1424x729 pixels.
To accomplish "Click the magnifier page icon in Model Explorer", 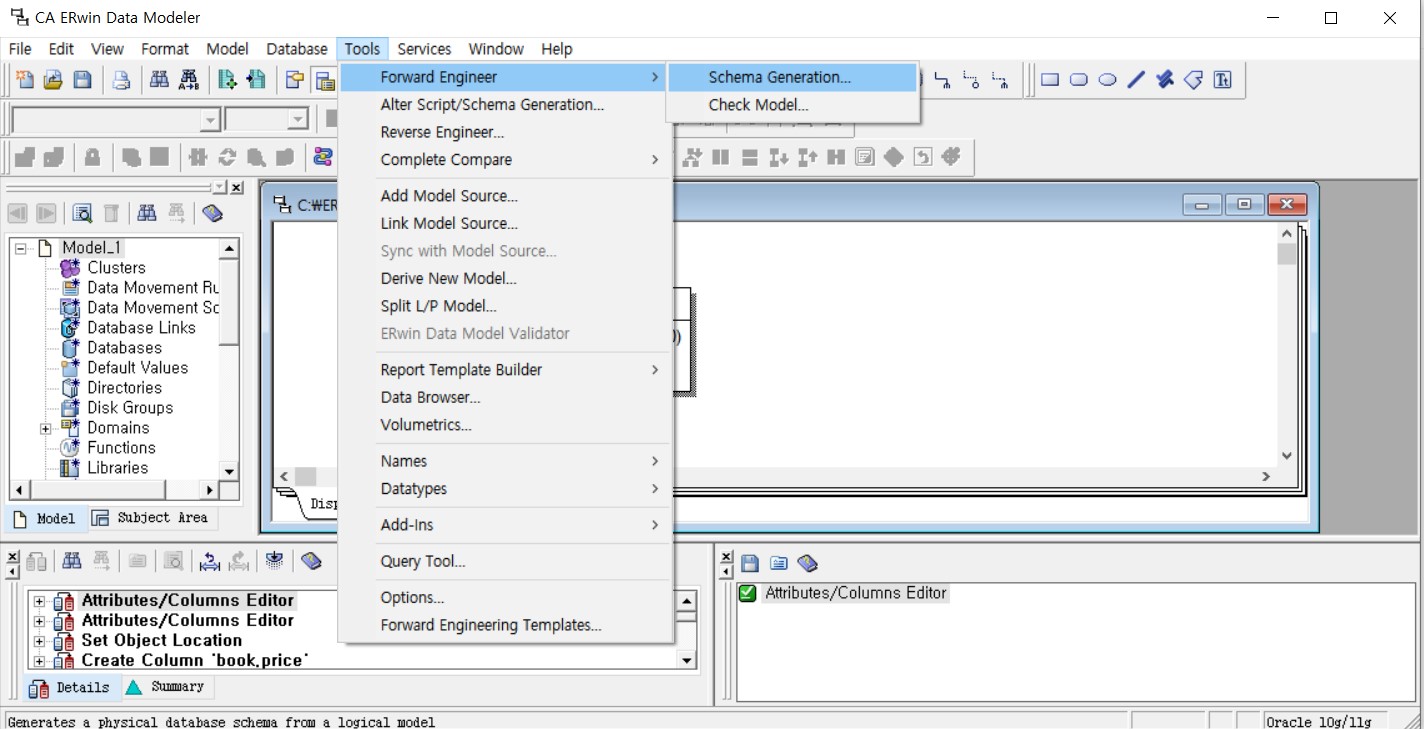I will (x=83, y=213).
